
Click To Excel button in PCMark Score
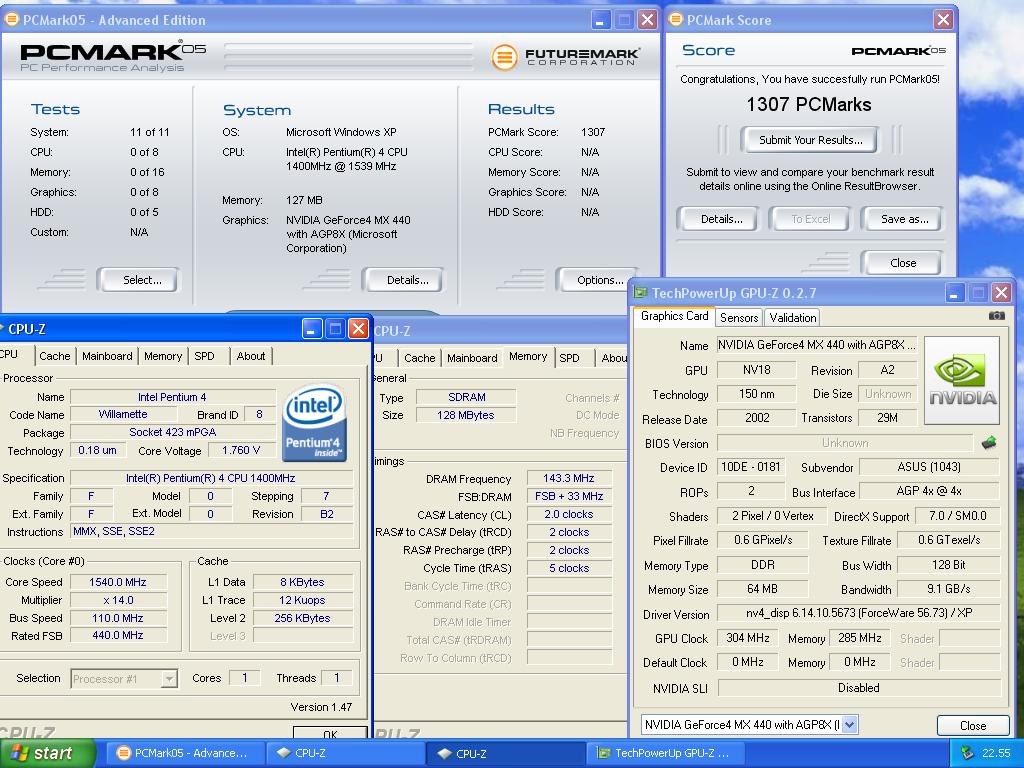click(810, 219)
